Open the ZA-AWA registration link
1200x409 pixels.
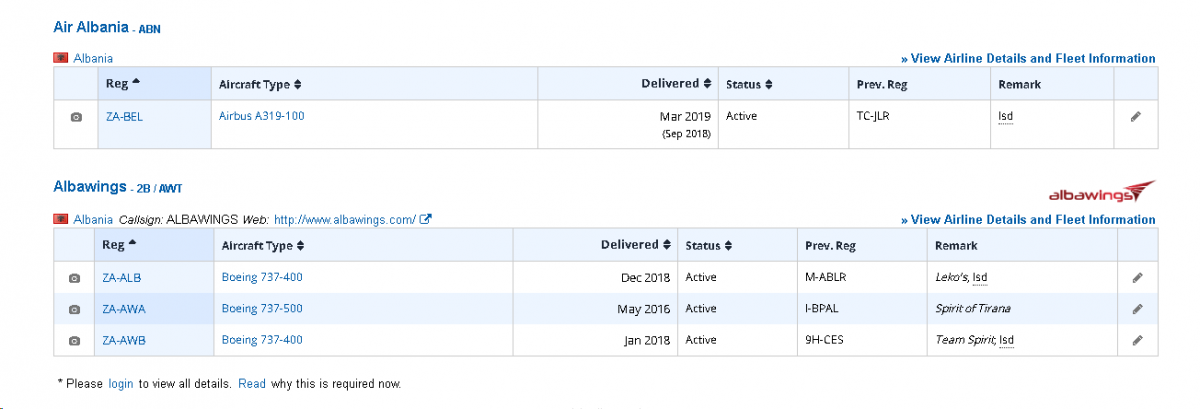(124, 310)
